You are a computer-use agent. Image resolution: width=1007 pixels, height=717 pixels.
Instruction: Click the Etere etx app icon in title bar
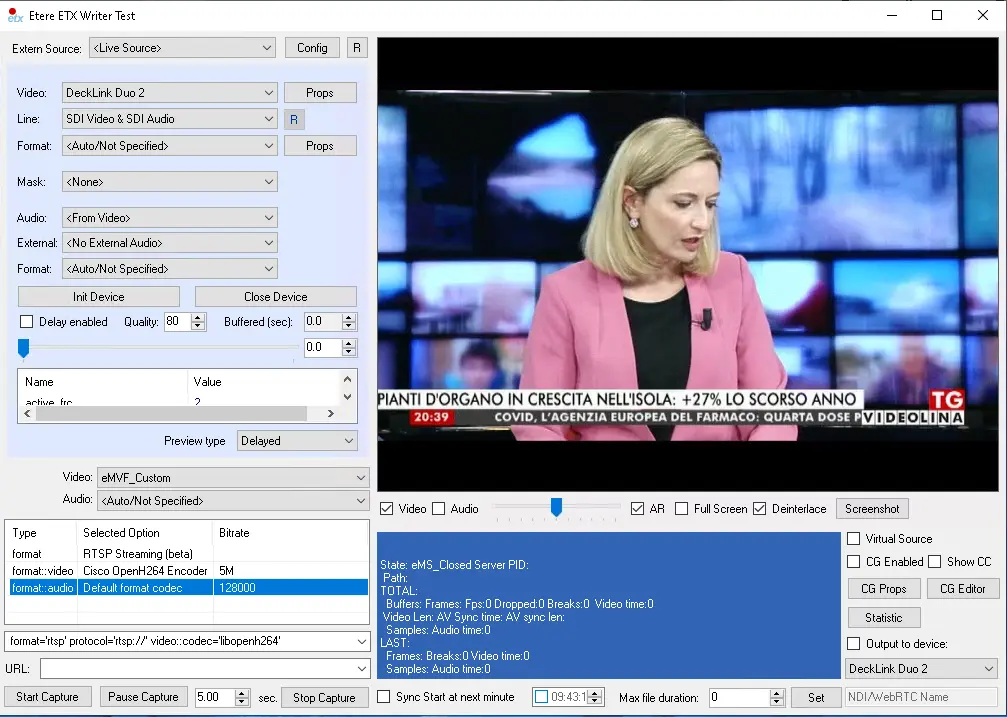coord(15,15)
